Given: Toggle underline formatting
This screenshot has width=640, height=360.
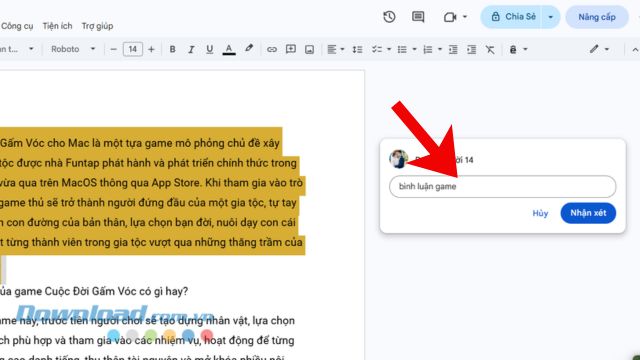Looking at the screenshot, I should pos(209,49).
